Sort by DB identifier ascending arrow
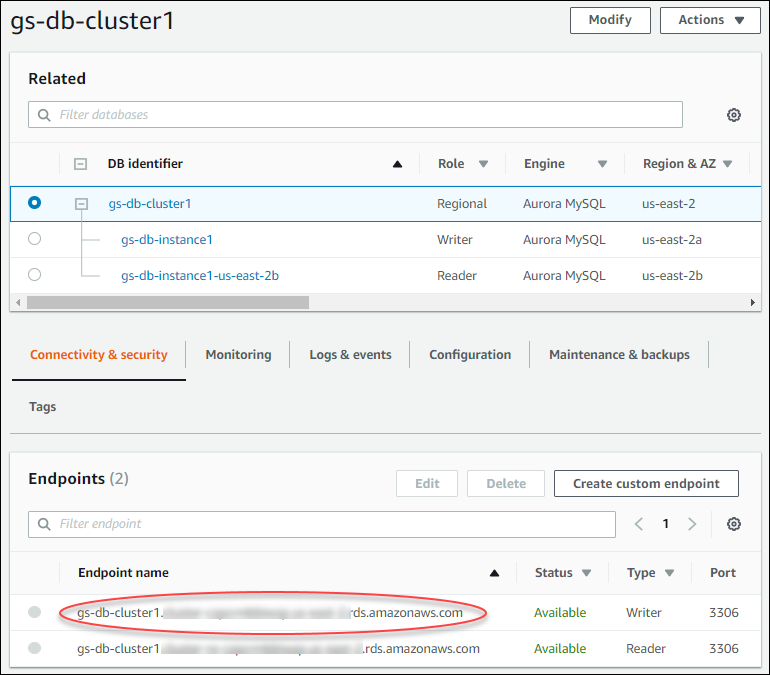The height and width of the screenshot is (675, 770). (x=397, y=164)
